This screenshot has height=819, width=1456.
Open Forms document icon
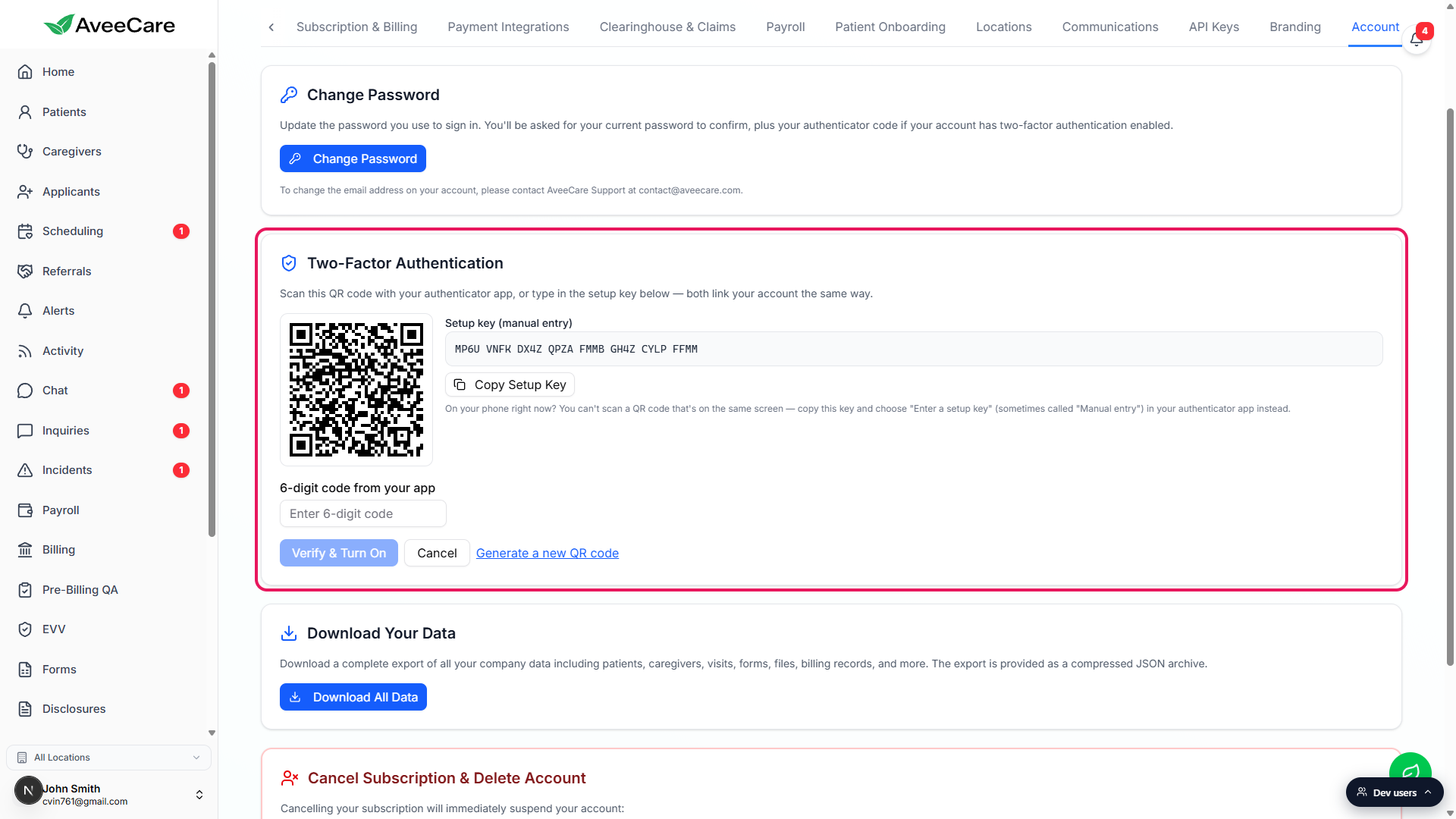tap(25, 670)
